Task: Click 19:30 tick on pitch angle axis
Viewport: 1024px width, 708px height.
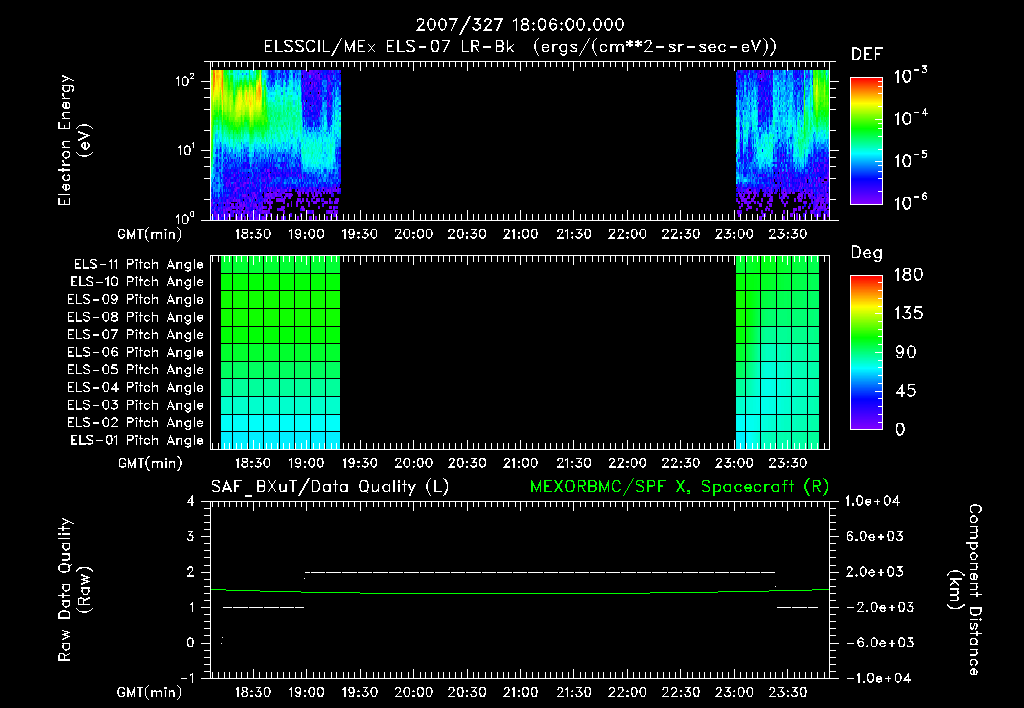Action: 360,464
